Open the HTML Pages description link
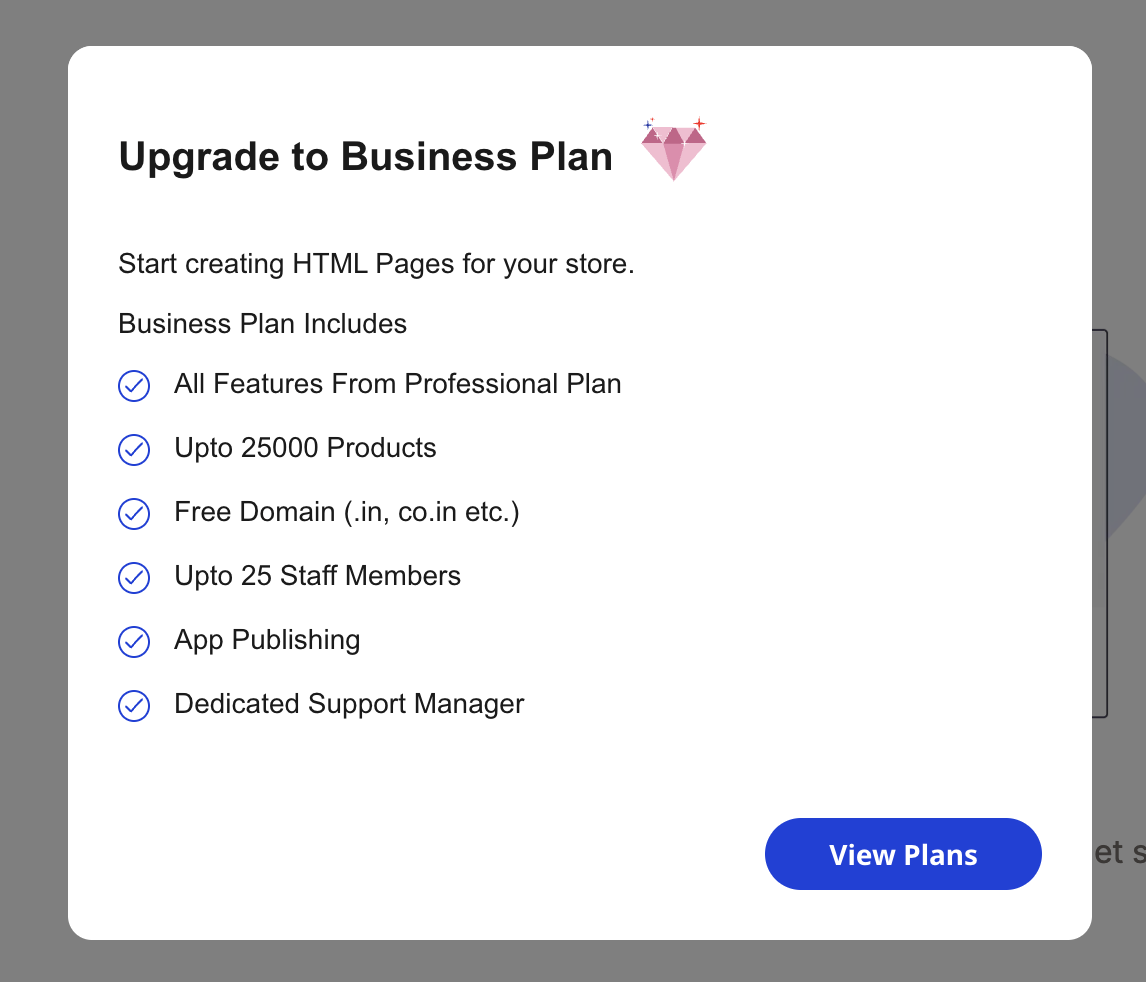1146x982 pixels. [376, 263]
